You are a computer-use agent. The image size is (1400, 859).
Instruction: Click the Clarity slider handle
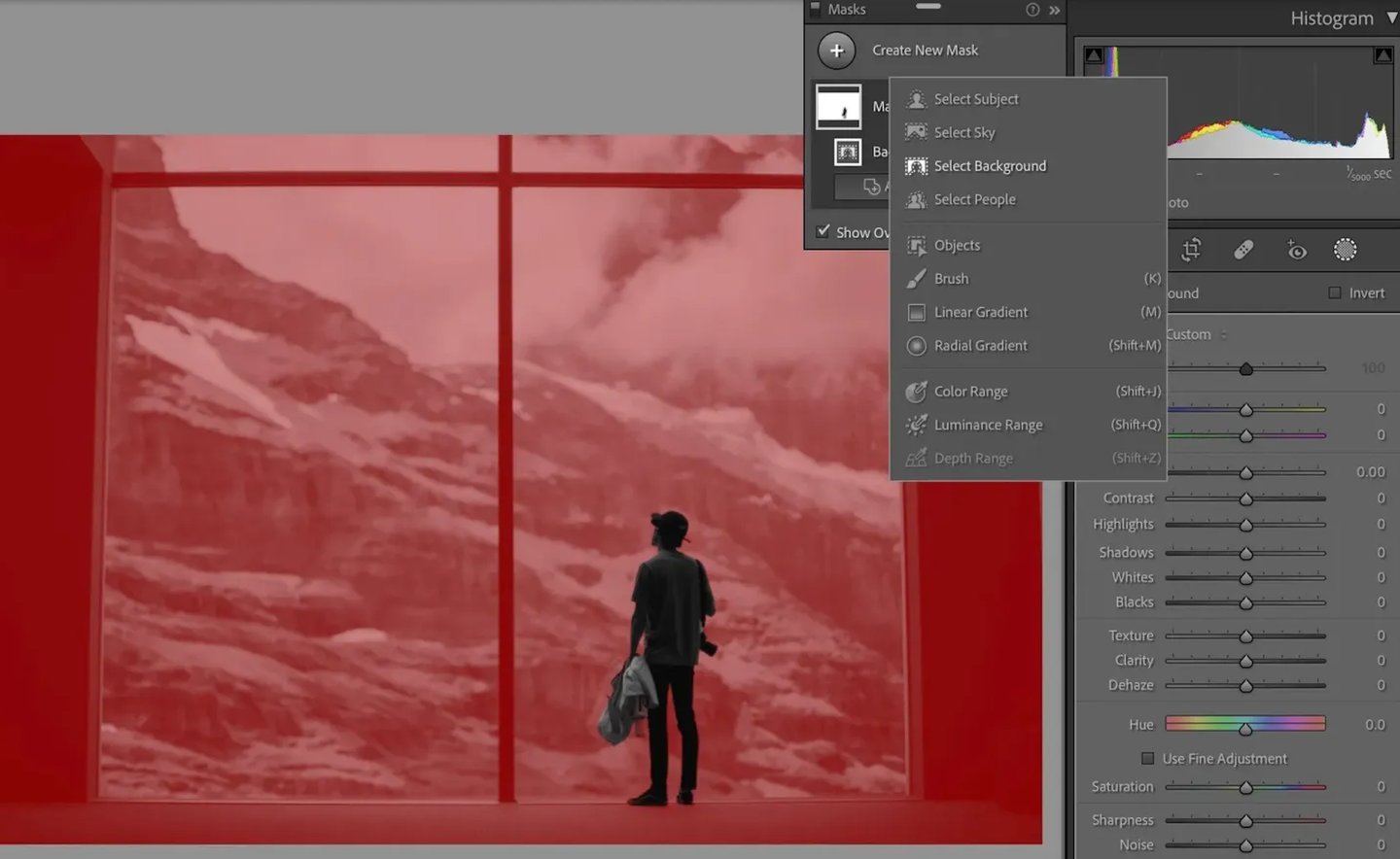pyautogui.click(x=1245, y=662)
